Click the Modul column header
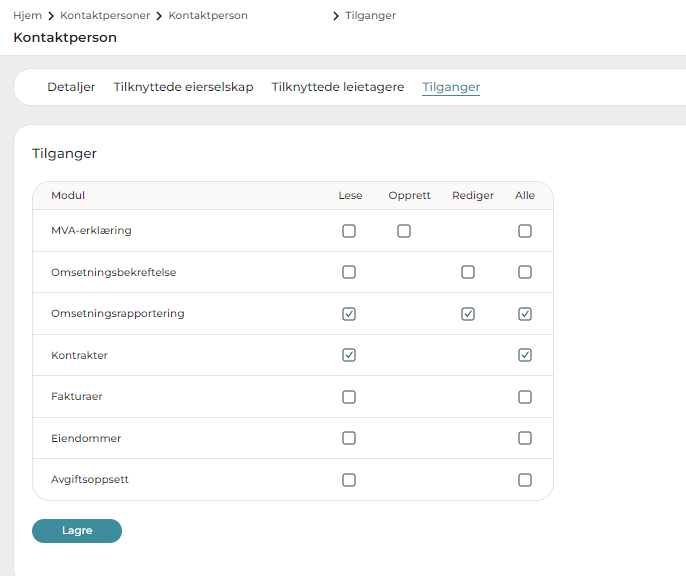 68,195
